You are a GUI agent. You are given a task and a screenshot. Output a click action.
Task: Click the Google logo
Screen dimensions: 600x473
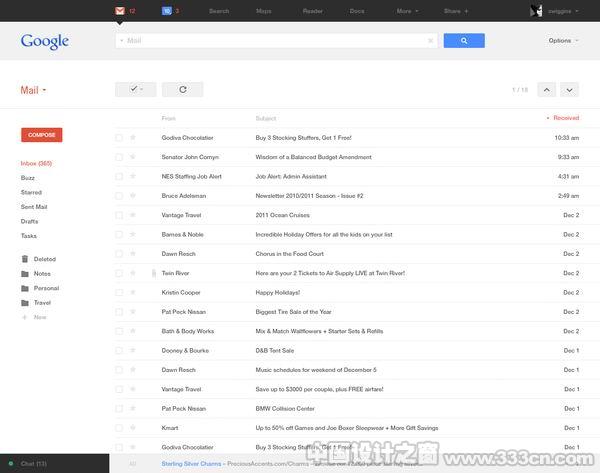[45, 41]
